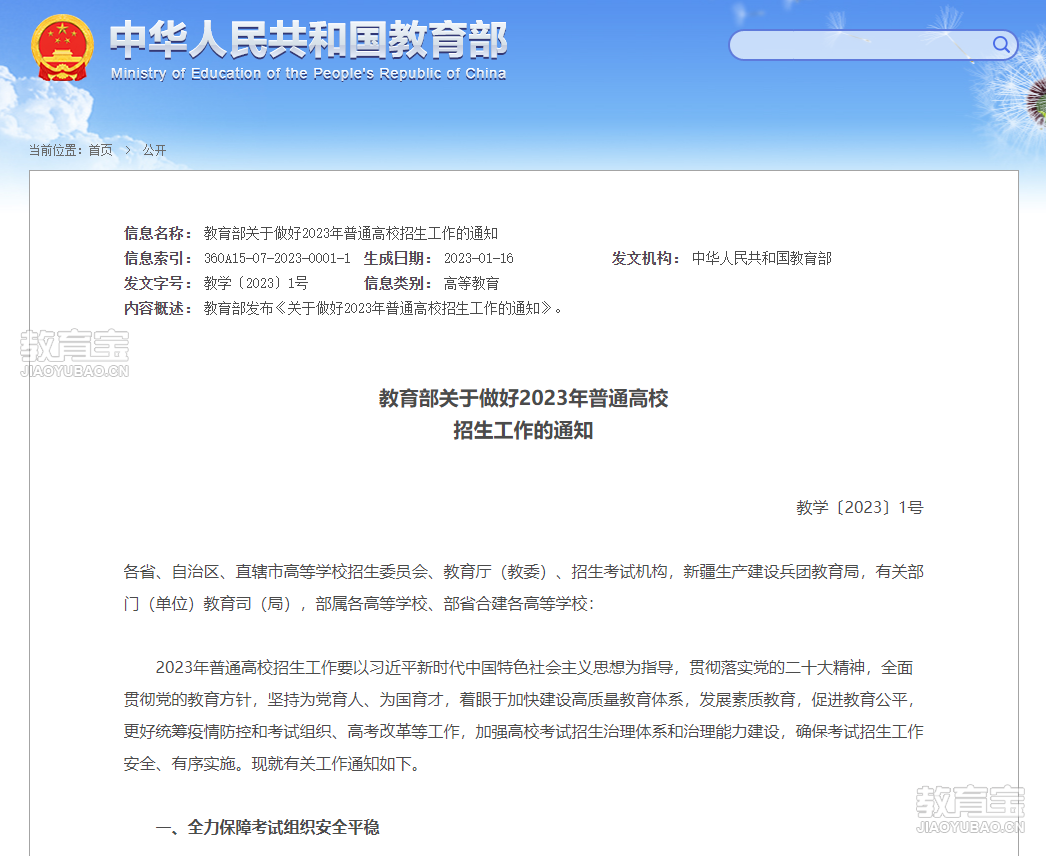Screen dimensions: 1046x856
Task: Click the breadcrumb chevron arrow after 首页
Action: 128,150
